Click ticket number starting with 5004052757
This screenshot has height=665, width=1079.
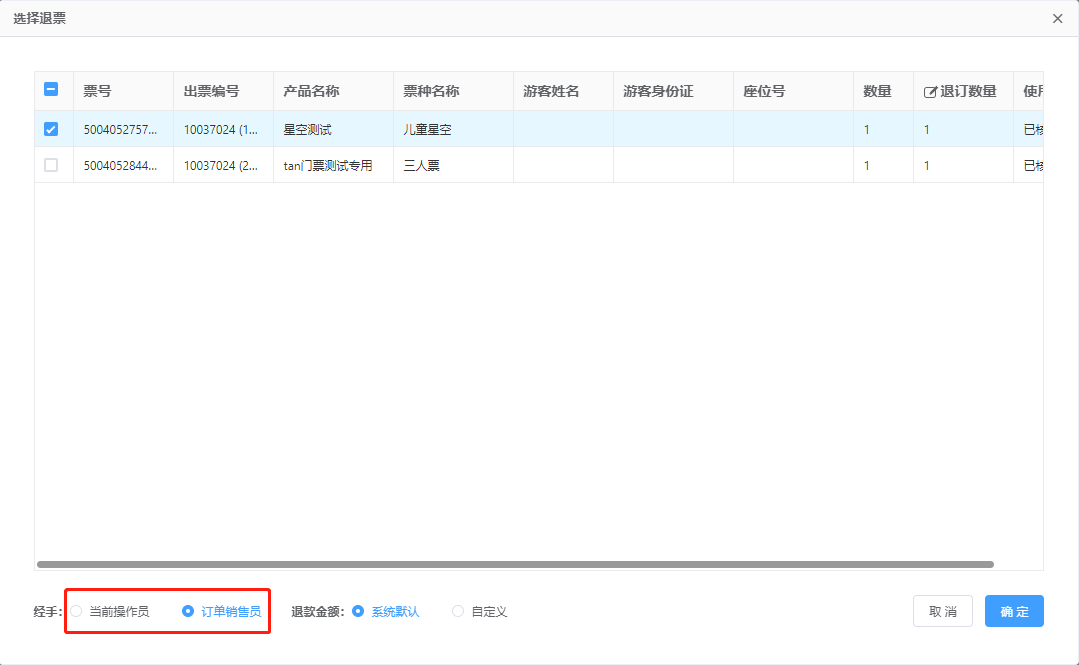120,129
